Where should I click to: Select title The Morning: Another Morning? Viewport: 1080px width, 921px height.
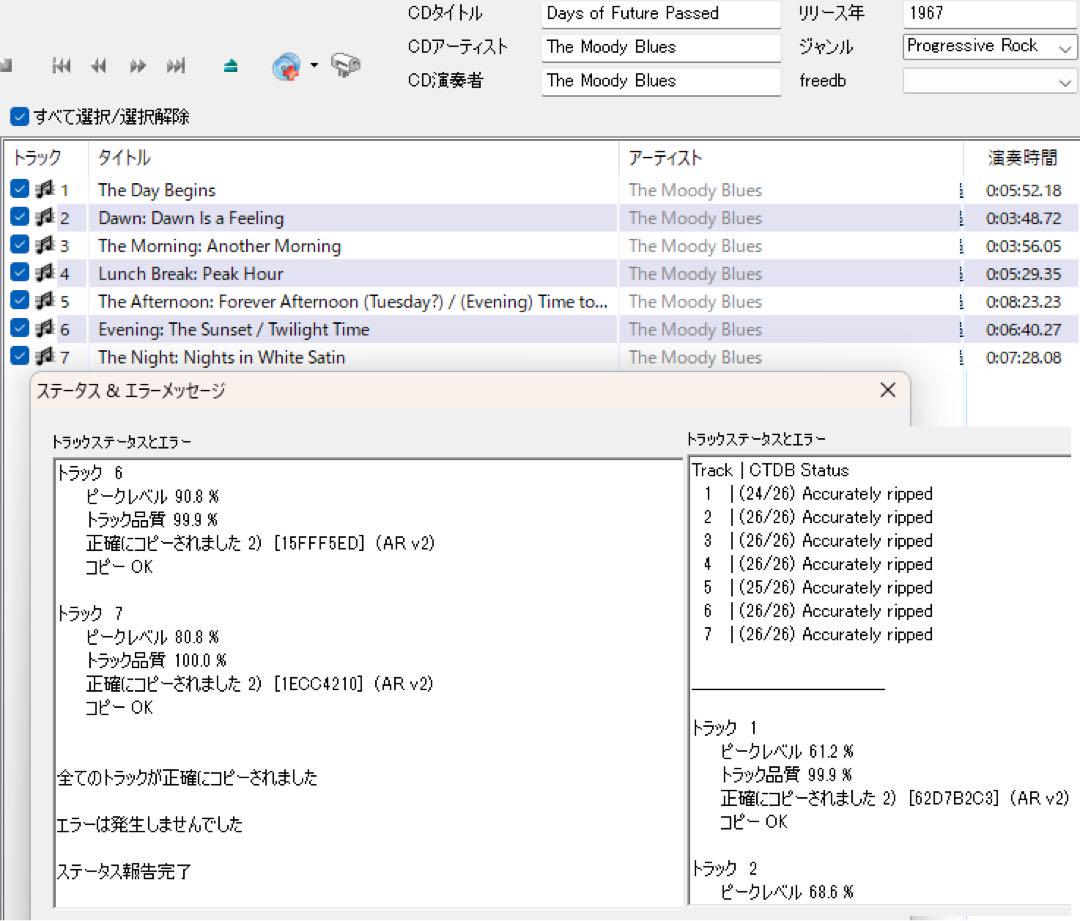click(219, 246)
